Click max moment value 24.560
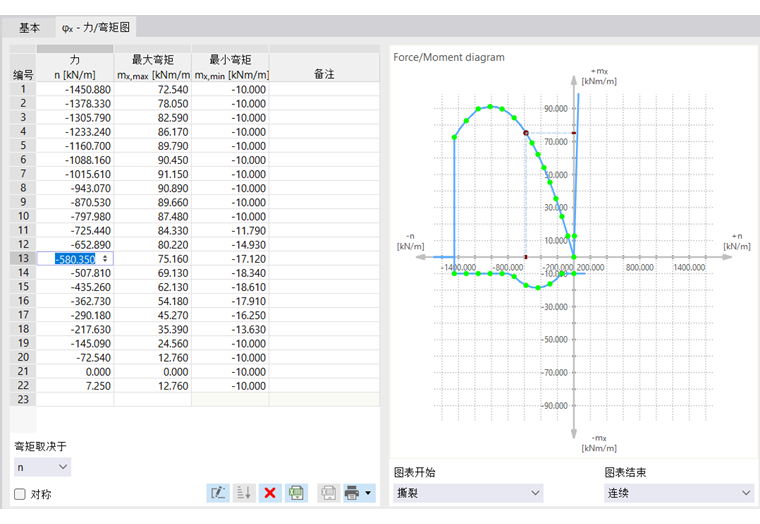760x524 pixels. (x=153, y=344)
